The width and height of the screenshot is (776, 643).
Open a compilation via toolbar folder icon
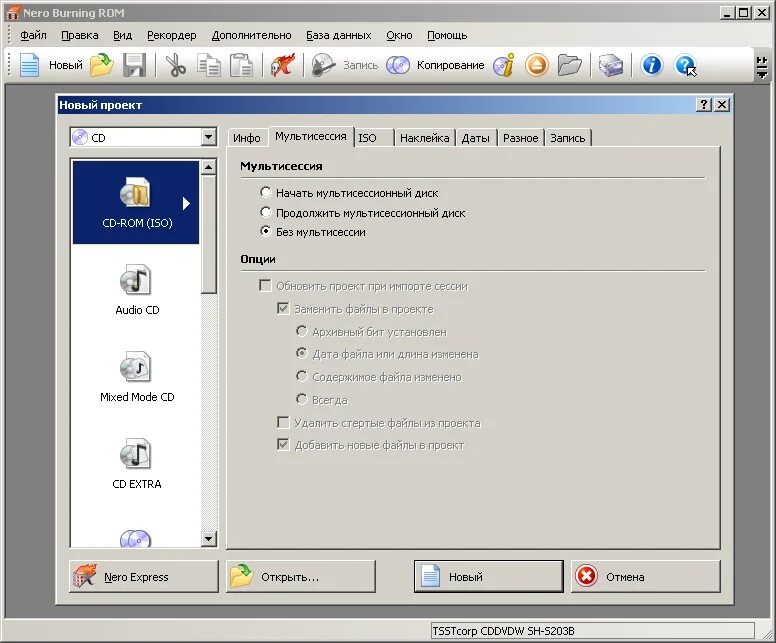101,65
